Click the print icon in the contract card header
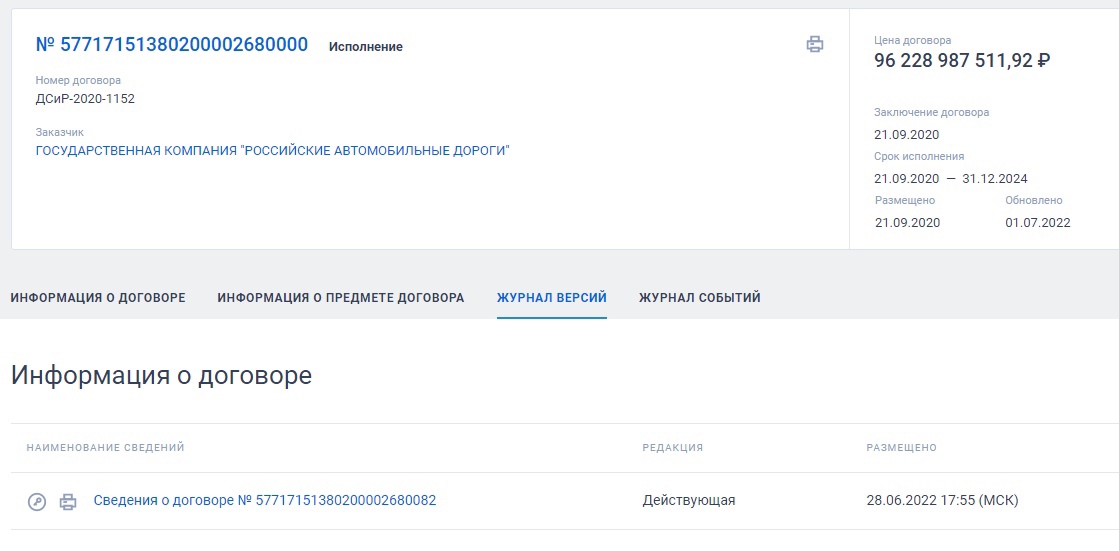Image resolution: width=1119 pixels, height=551 pixels. pyautogui.click(x=814, y=44)
